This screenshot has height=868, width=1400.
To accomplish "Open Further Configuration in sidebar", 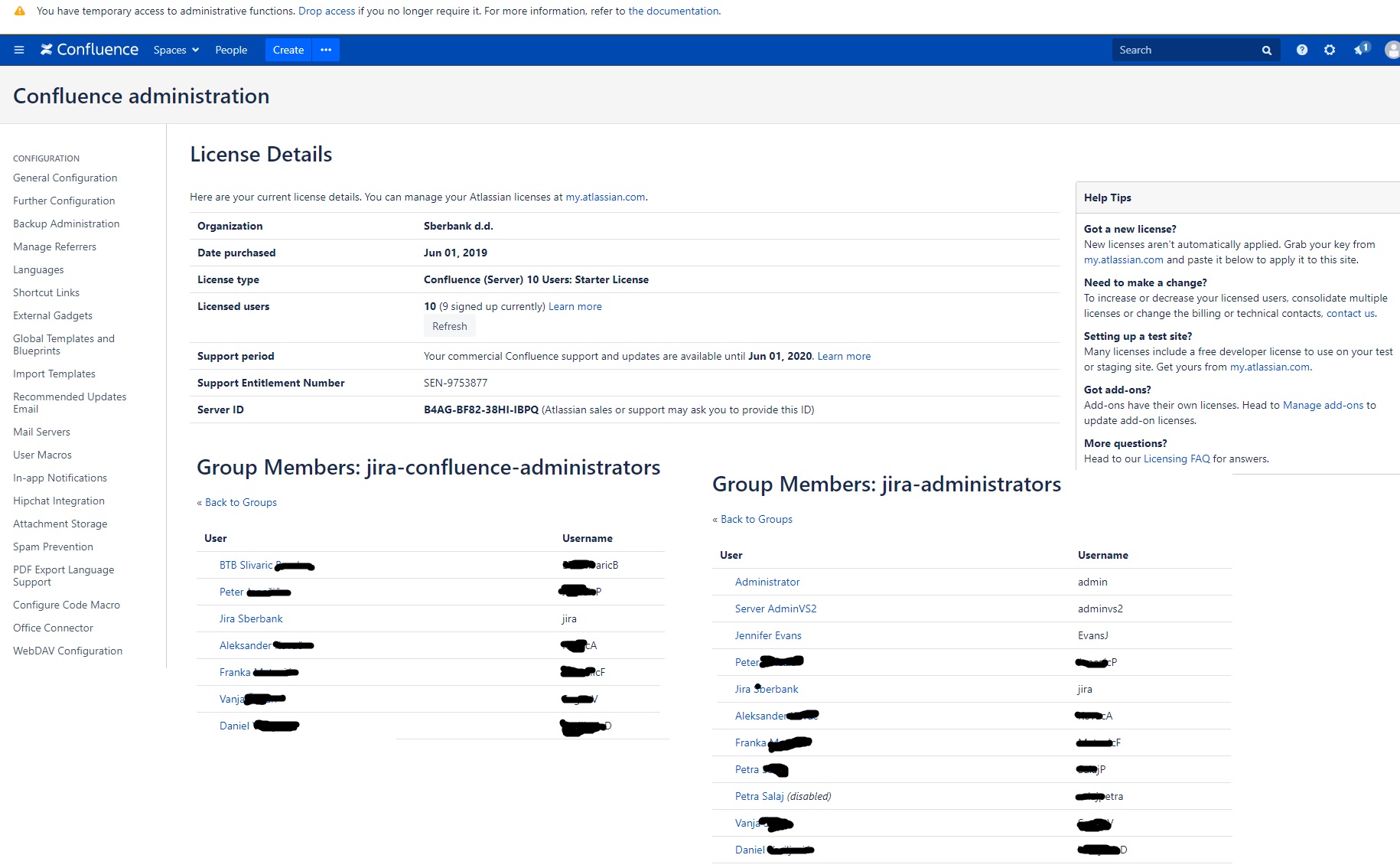I will click(x=64, y=201).
